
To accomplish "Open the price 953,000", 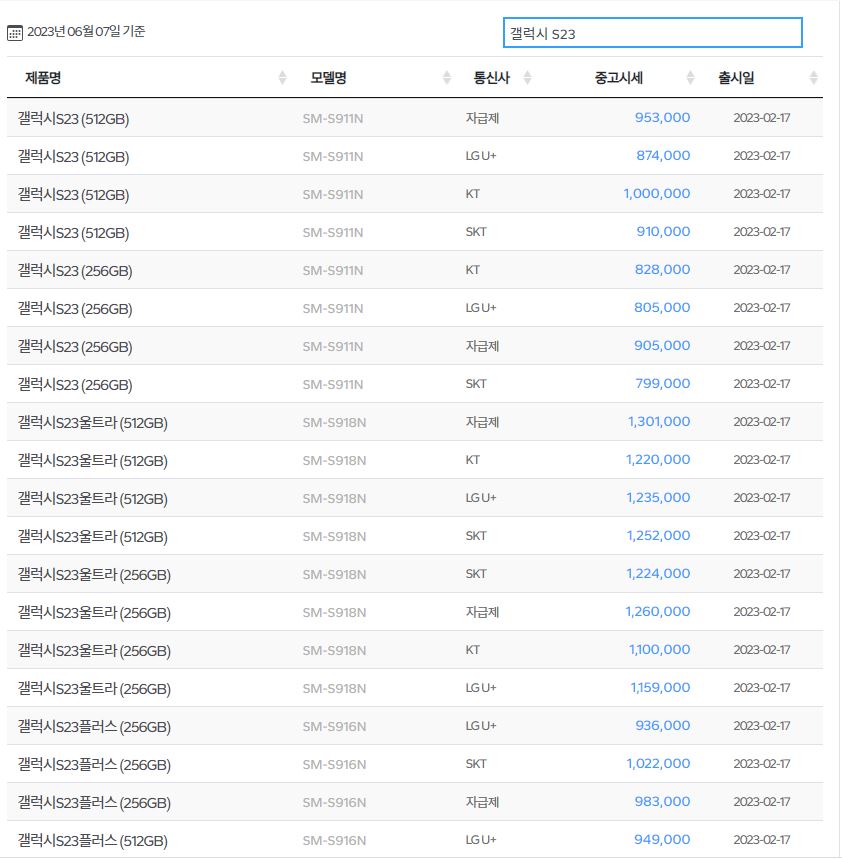I will point(662,118).
